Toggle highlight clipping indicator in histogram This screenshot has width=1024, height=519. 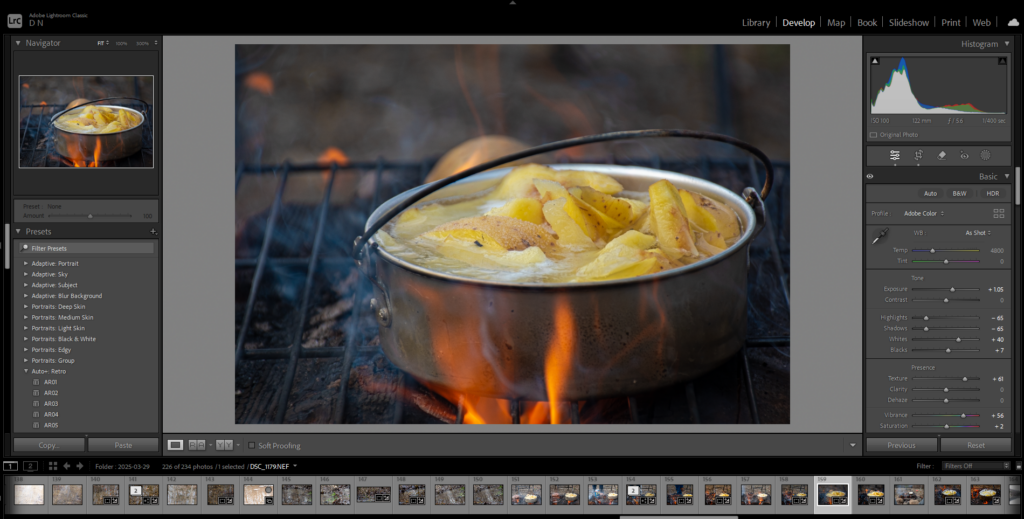[1002, 61]
